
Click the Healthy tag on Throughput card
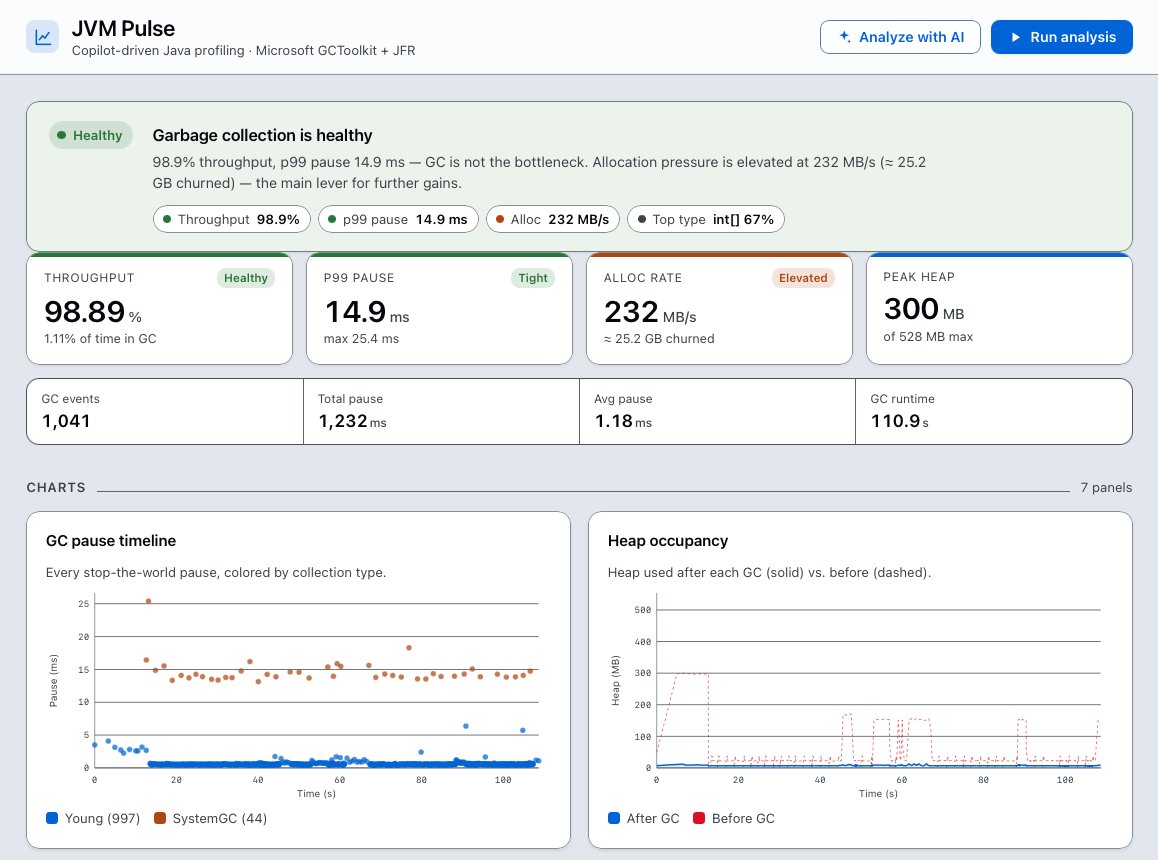tap(246, 278)
